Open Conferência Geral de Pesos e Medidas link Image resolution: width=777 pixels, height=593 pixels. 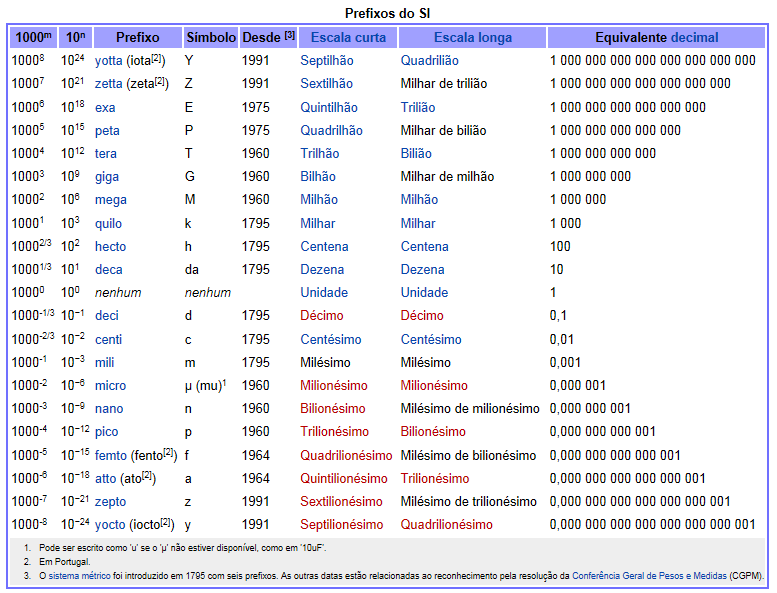pyautogui.click(x=649, y=576)
